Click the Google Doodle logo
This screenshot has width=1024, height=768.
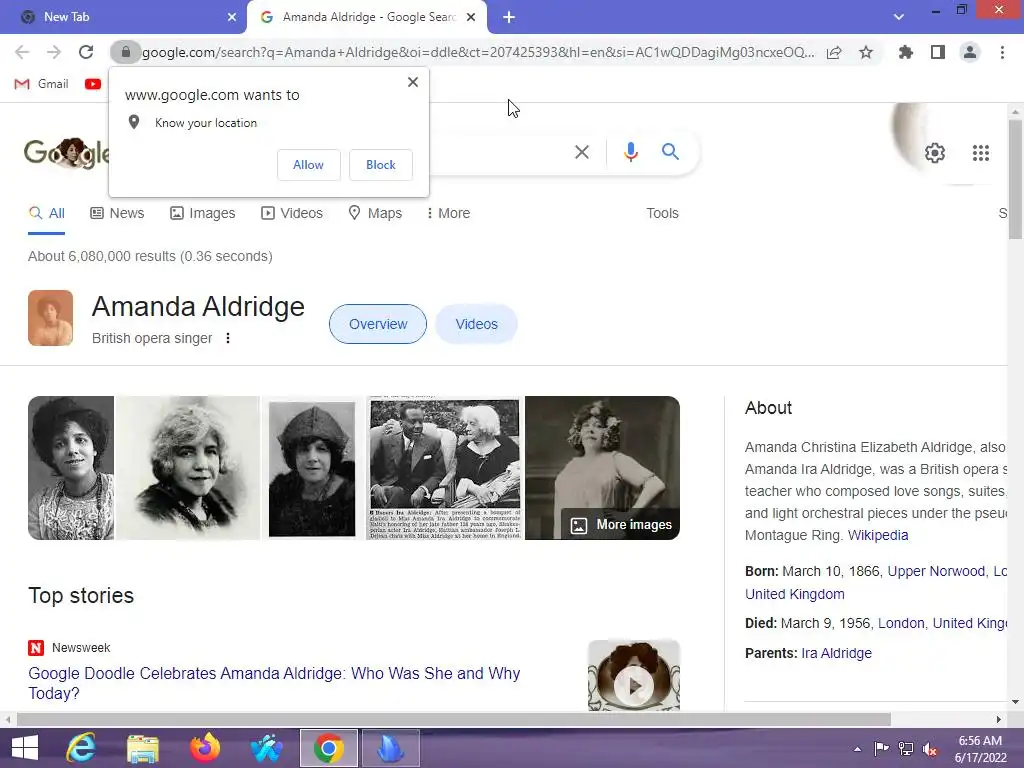click(67, 153)
